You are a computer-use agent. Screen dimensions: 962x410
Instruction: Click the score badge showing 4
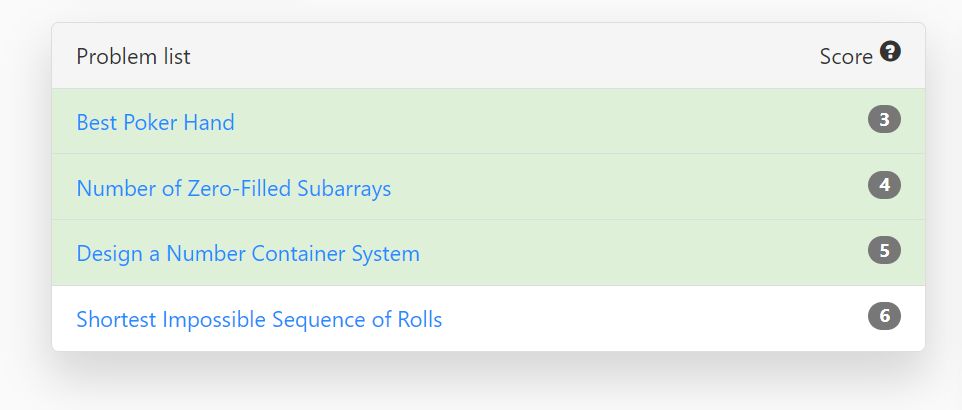click(x=884, y=185)
